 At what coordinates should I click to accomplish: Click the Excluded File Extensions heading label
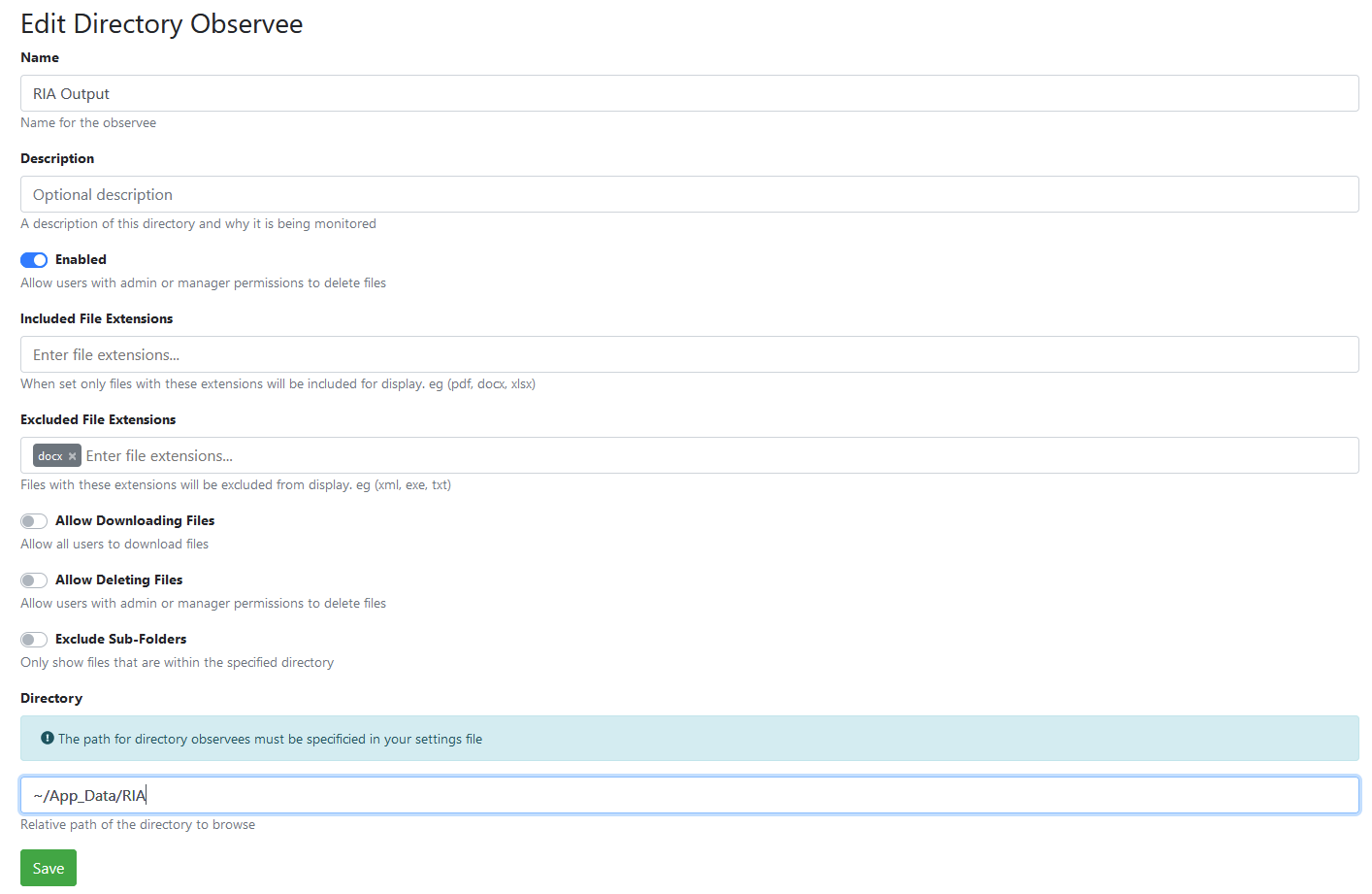click(x=98, y=420)
